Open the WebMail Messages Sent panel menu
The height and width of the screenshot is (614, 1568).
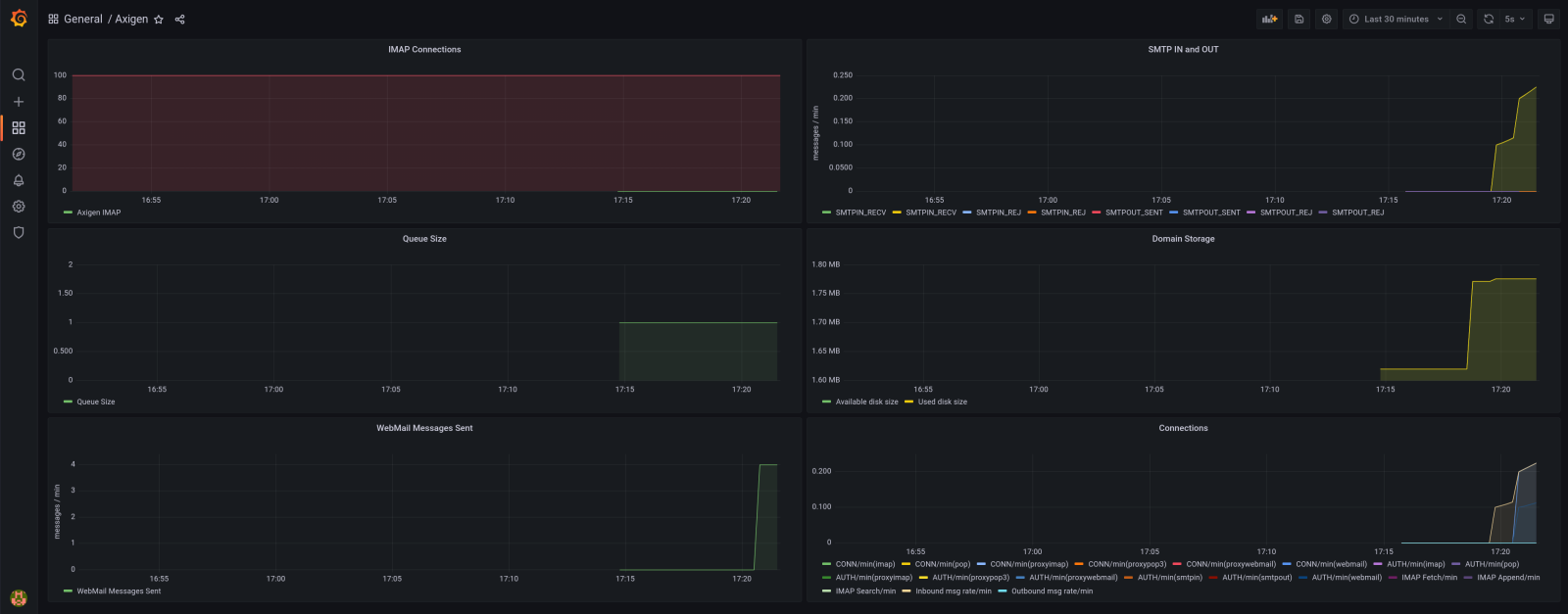coord(424,428)
